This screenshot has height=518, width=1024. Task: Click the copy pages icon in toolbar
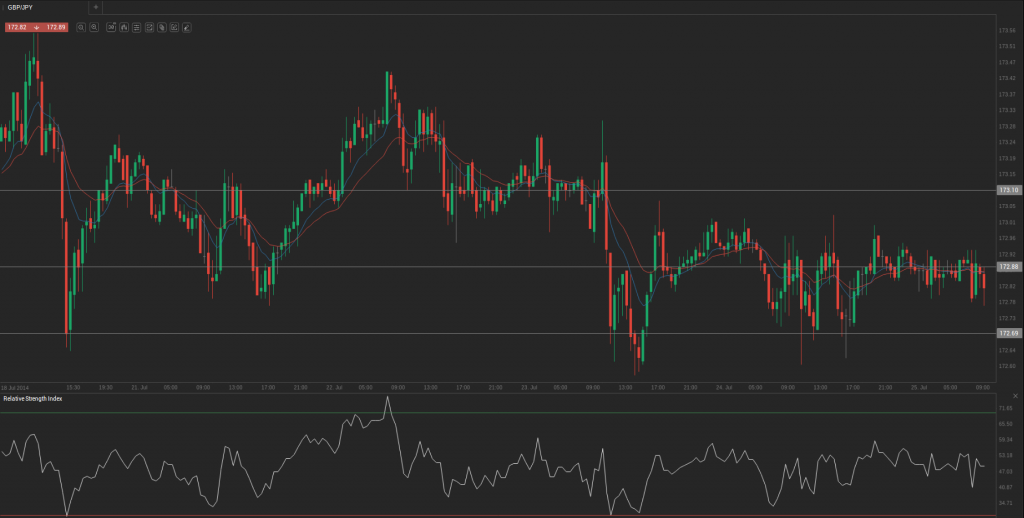161,27
